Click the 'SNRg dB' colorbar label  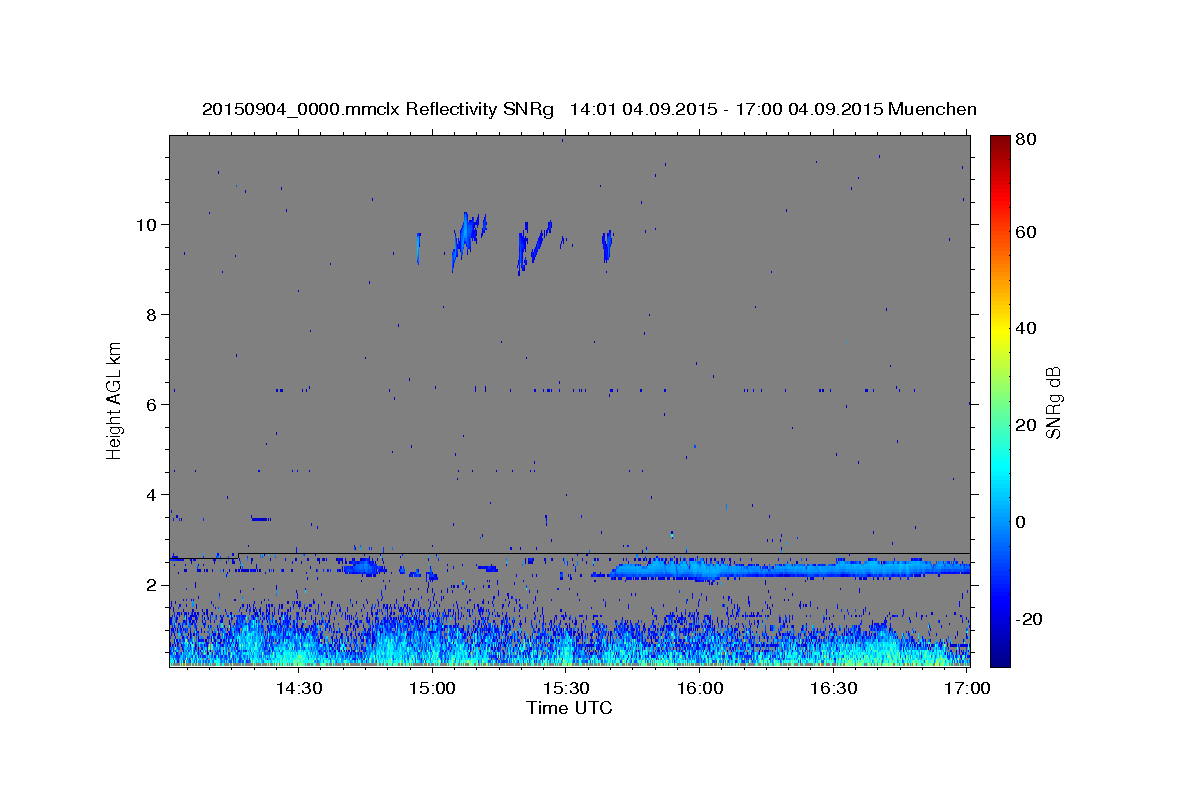(1052, 402)
